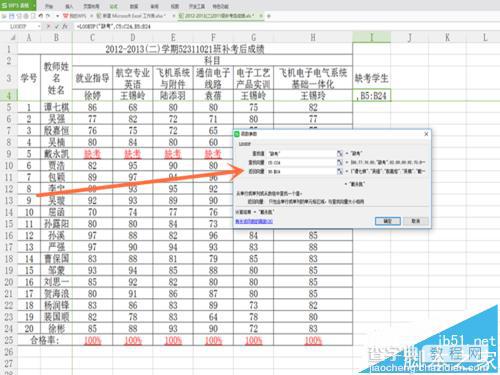The width and height of the screenshot is (500, 375).
Task: Add a new document tab with plus icon
Action: click(269, 16)
